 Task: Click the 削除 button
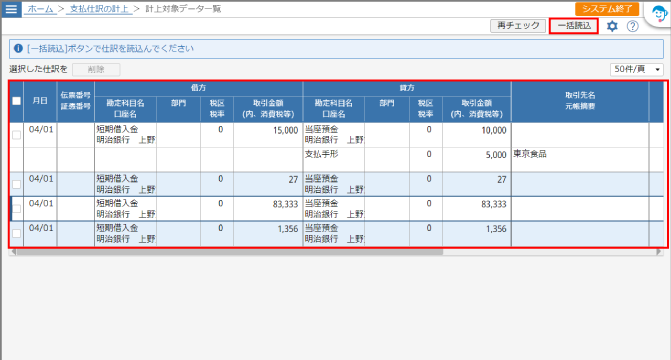pos(96,69)
